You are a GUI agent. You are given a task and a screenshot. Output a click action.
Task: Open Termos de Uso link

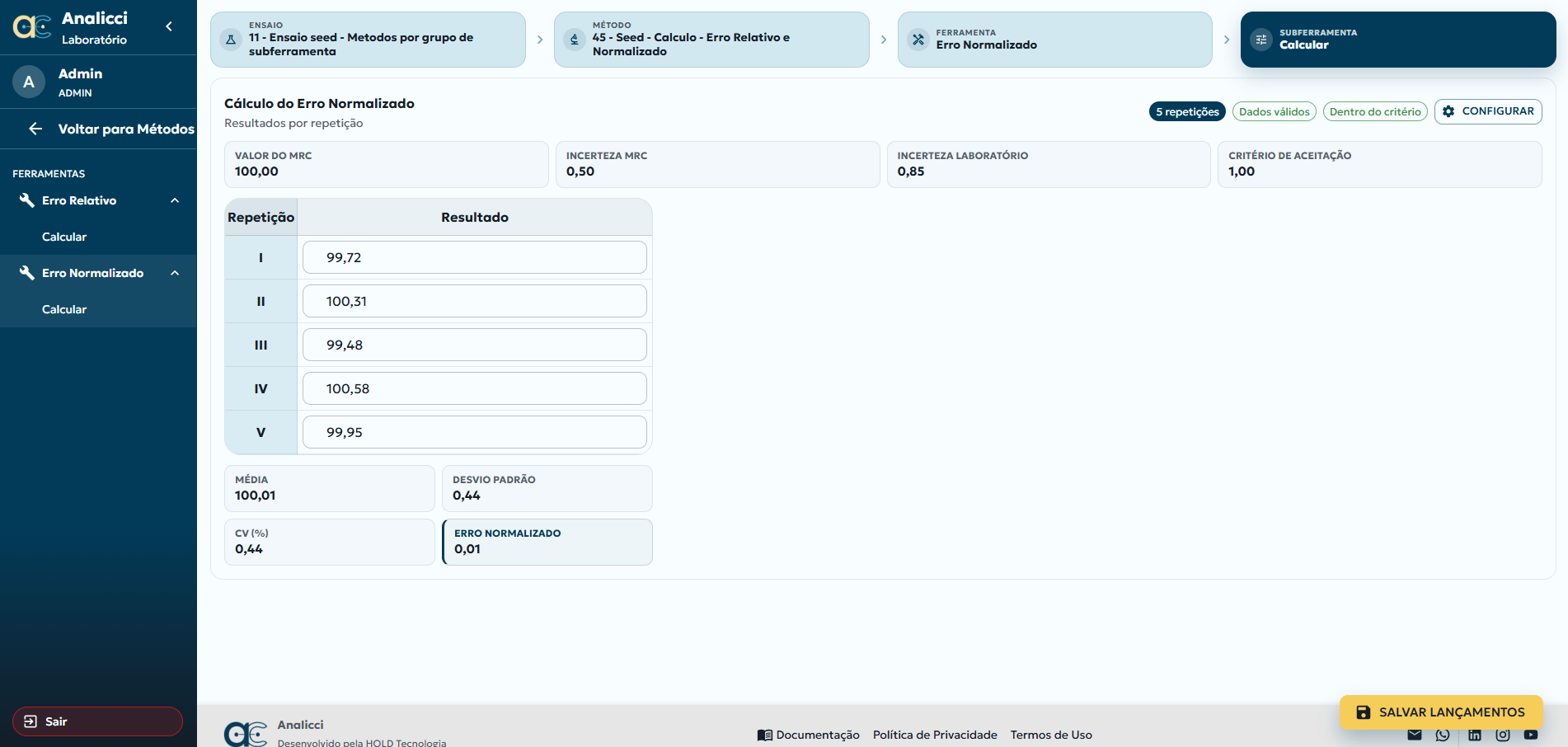pyautogui.click(x=1051, y=735)
